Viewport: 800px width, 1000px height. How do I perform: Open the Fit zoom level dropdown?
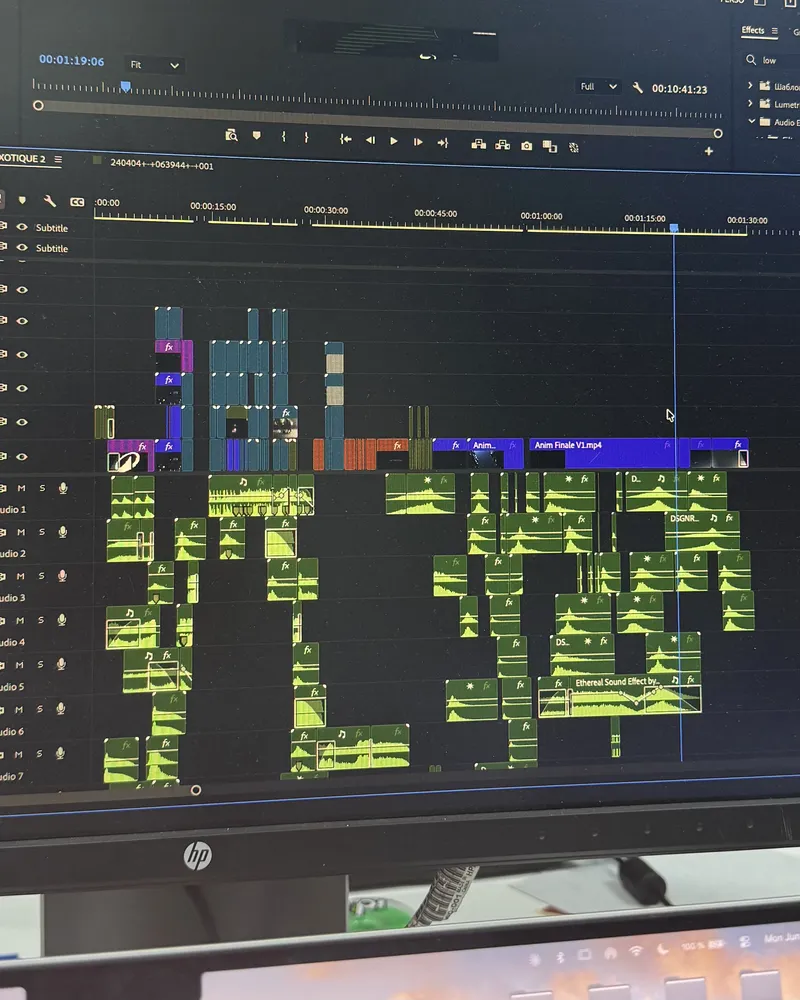click(x=154, y=65)
